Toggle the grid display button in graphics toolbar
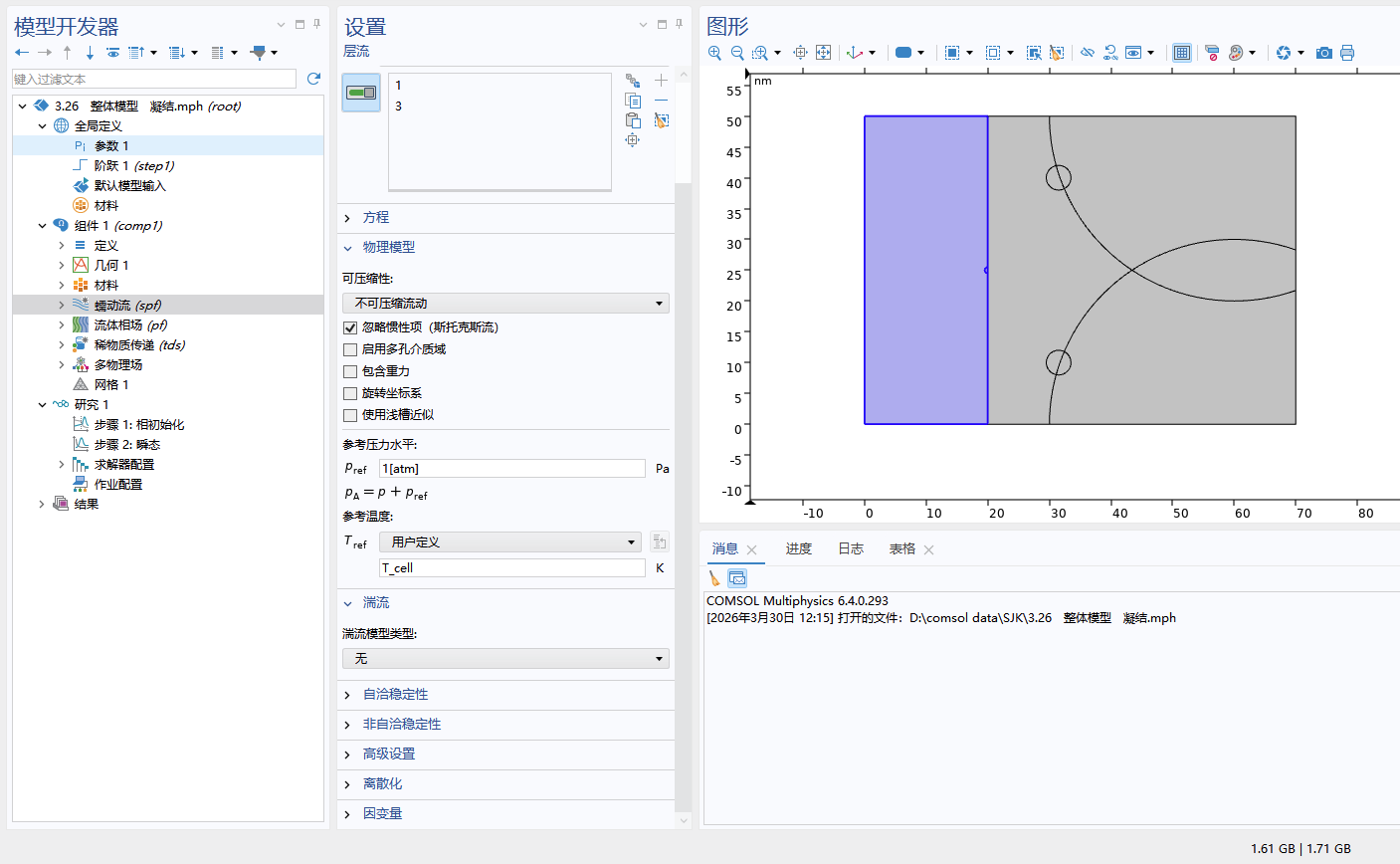Image resolution: width=1400 pixels, height=864 pixels. (1181, 53)
